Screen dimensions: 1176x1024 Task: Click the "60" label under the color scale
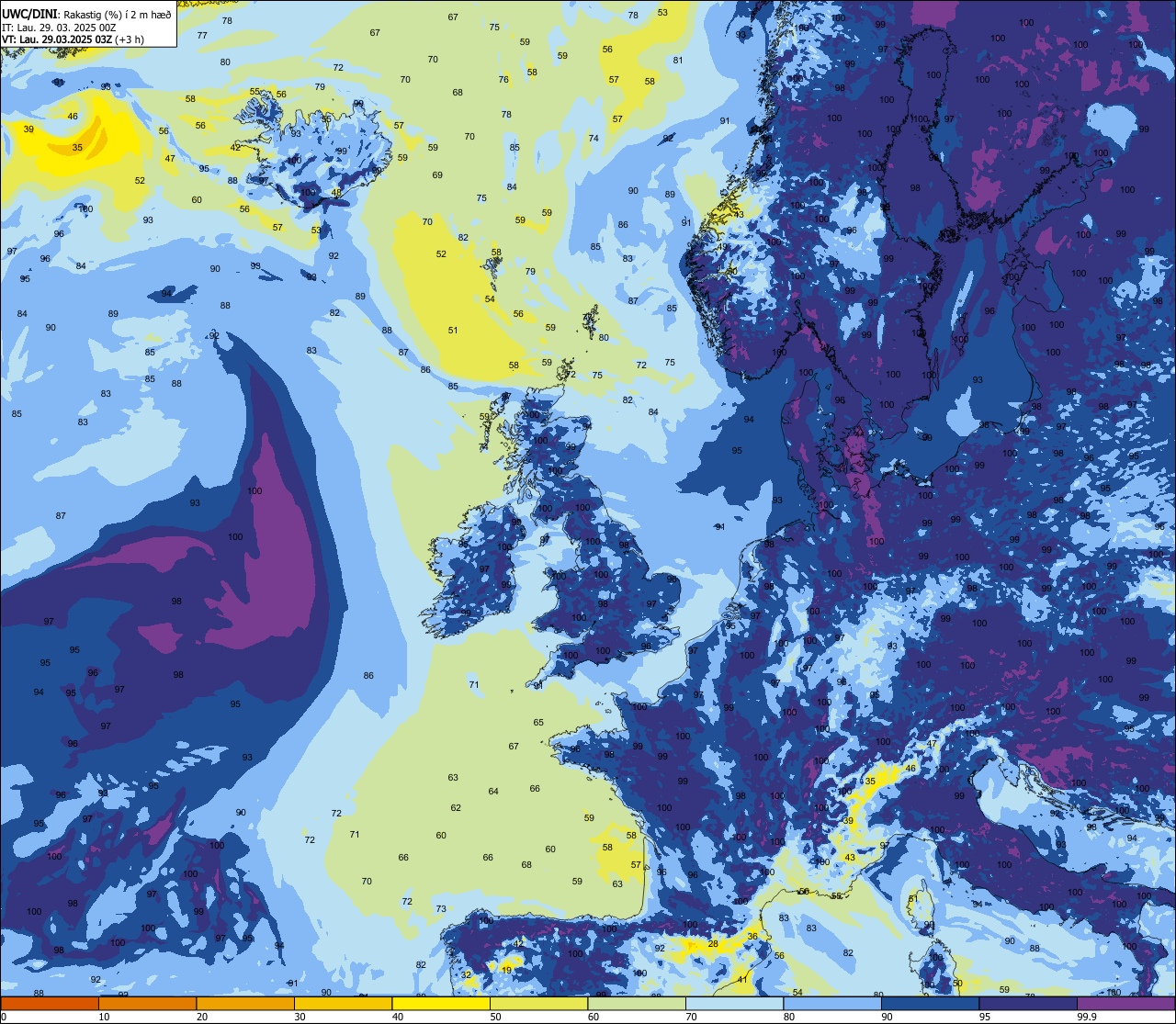pyautogui.click(x=594, y=1017)
